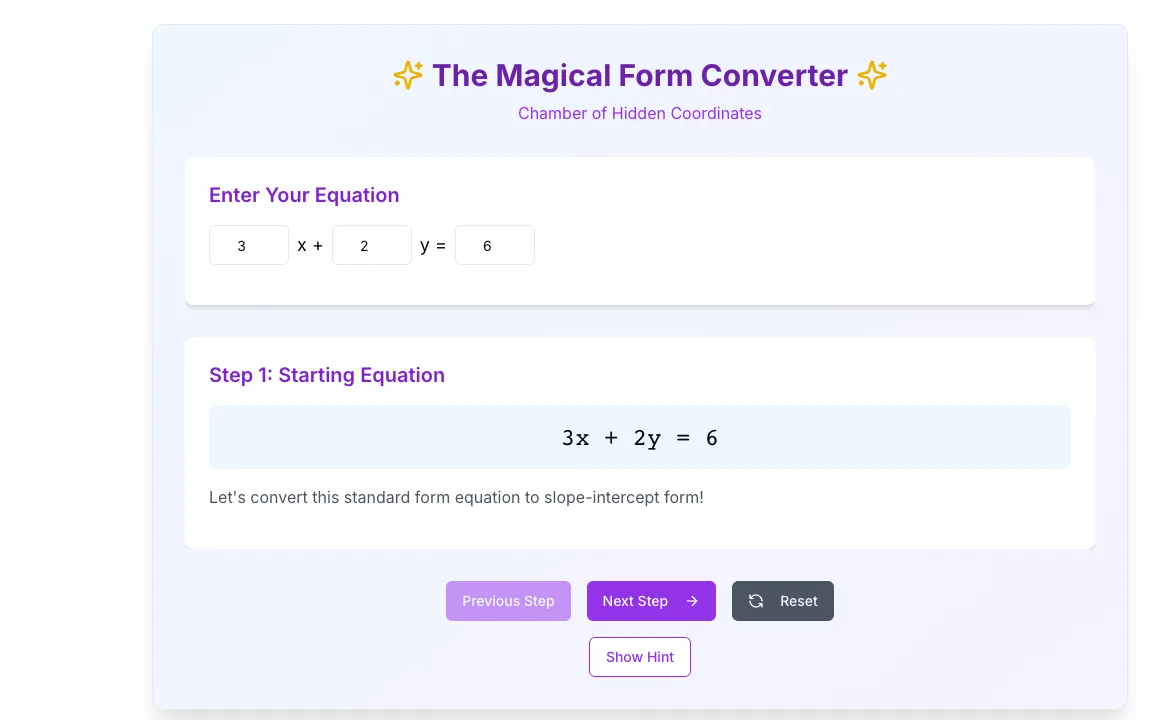Go to the Next Step

point(651,601)
